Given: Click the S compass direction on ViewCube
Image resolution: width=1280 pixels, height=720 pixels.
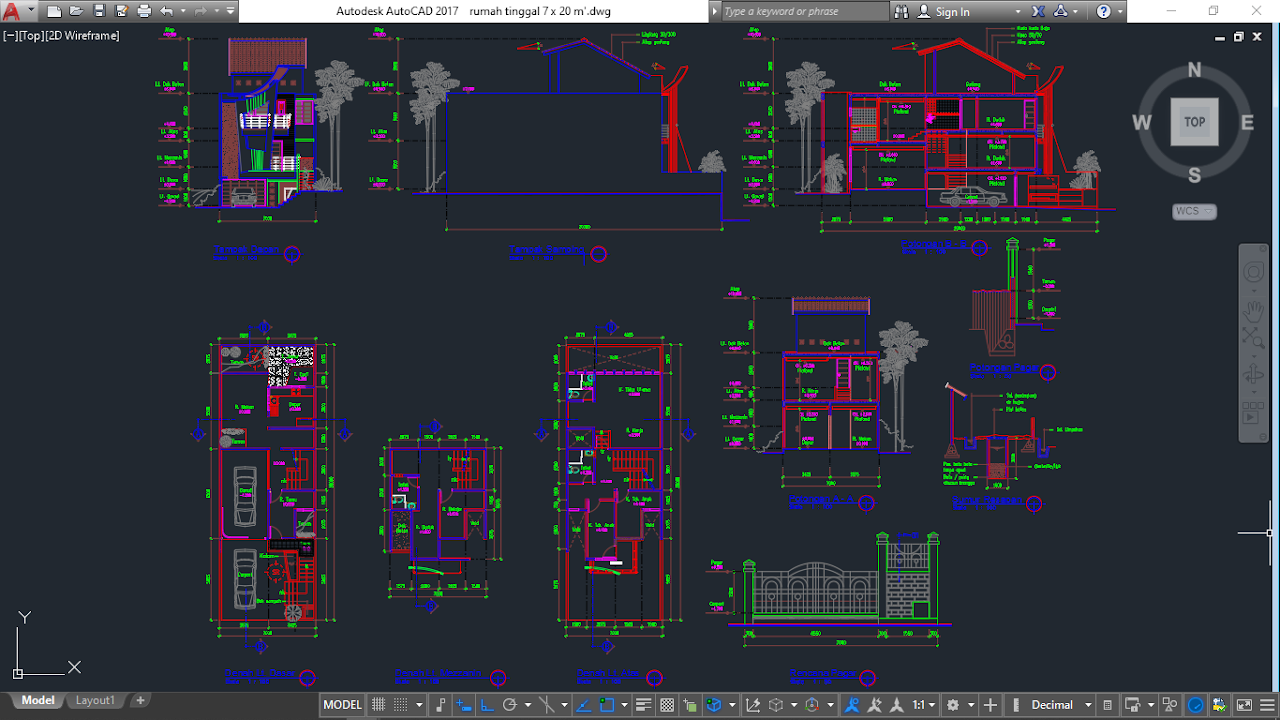Looking at the screenshot, I should (1194, 176).
